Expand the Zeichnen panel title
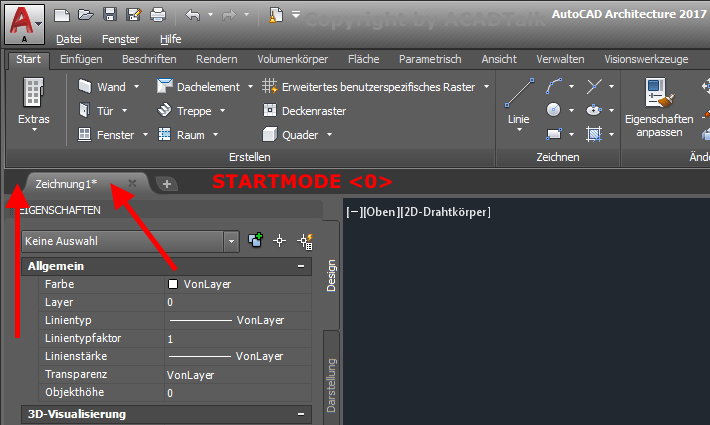This screenshot has width=710, height=425. (558, 157)
